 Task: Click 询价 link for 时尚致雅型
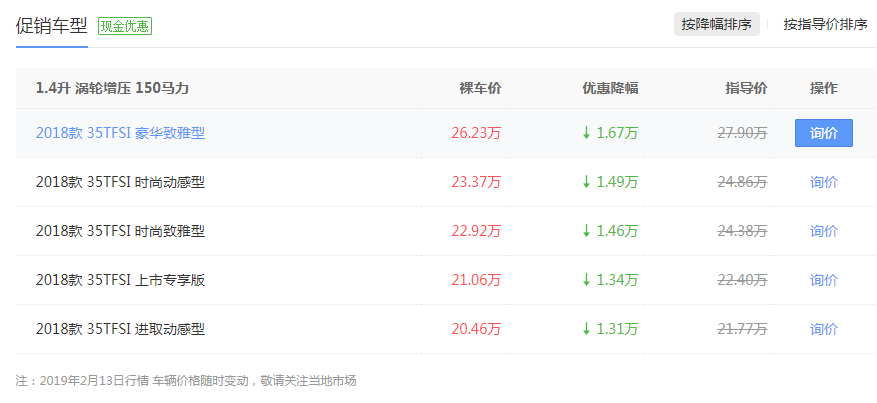824,231
